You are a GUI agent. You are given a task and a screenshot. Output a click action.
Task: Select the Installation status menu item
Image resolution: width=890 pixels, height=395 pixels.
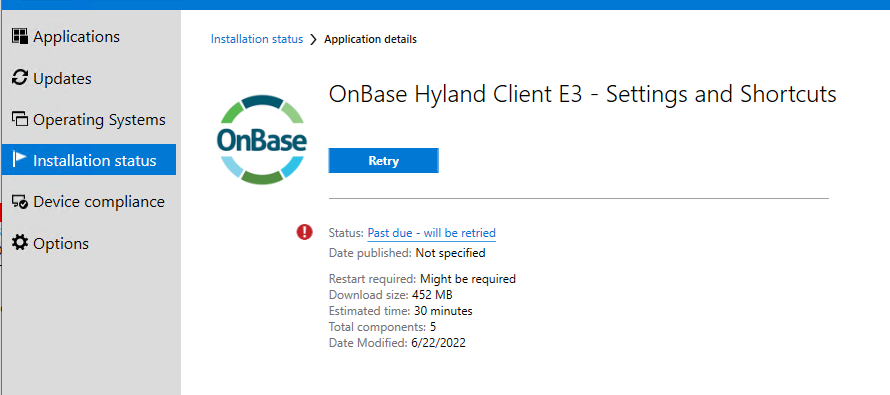(89, 159)
